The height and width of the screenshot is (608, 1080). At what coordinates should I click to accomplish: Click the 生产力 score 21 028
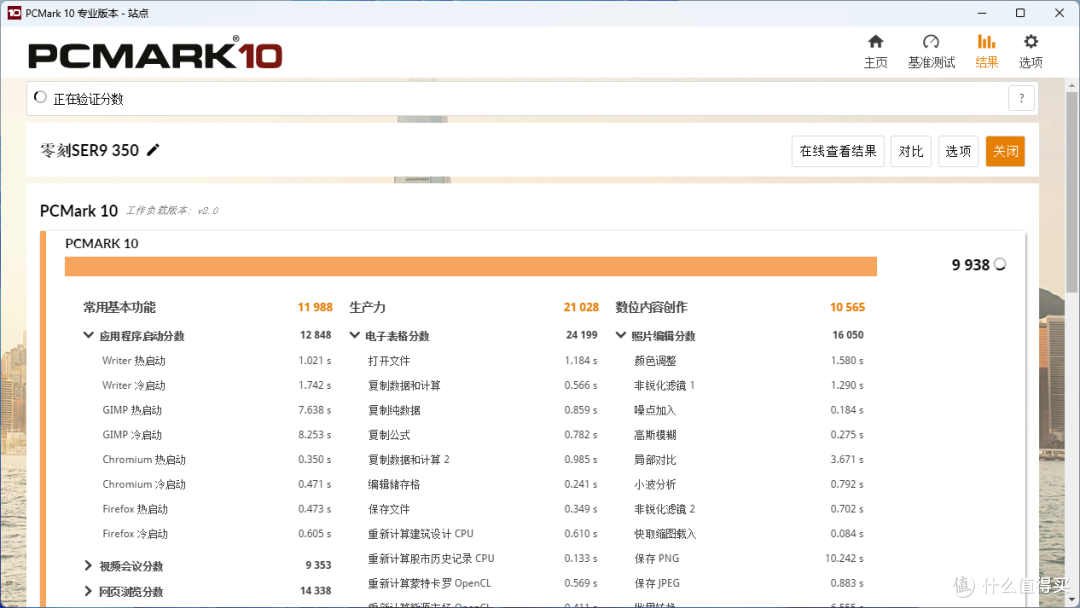pos(581,307)
